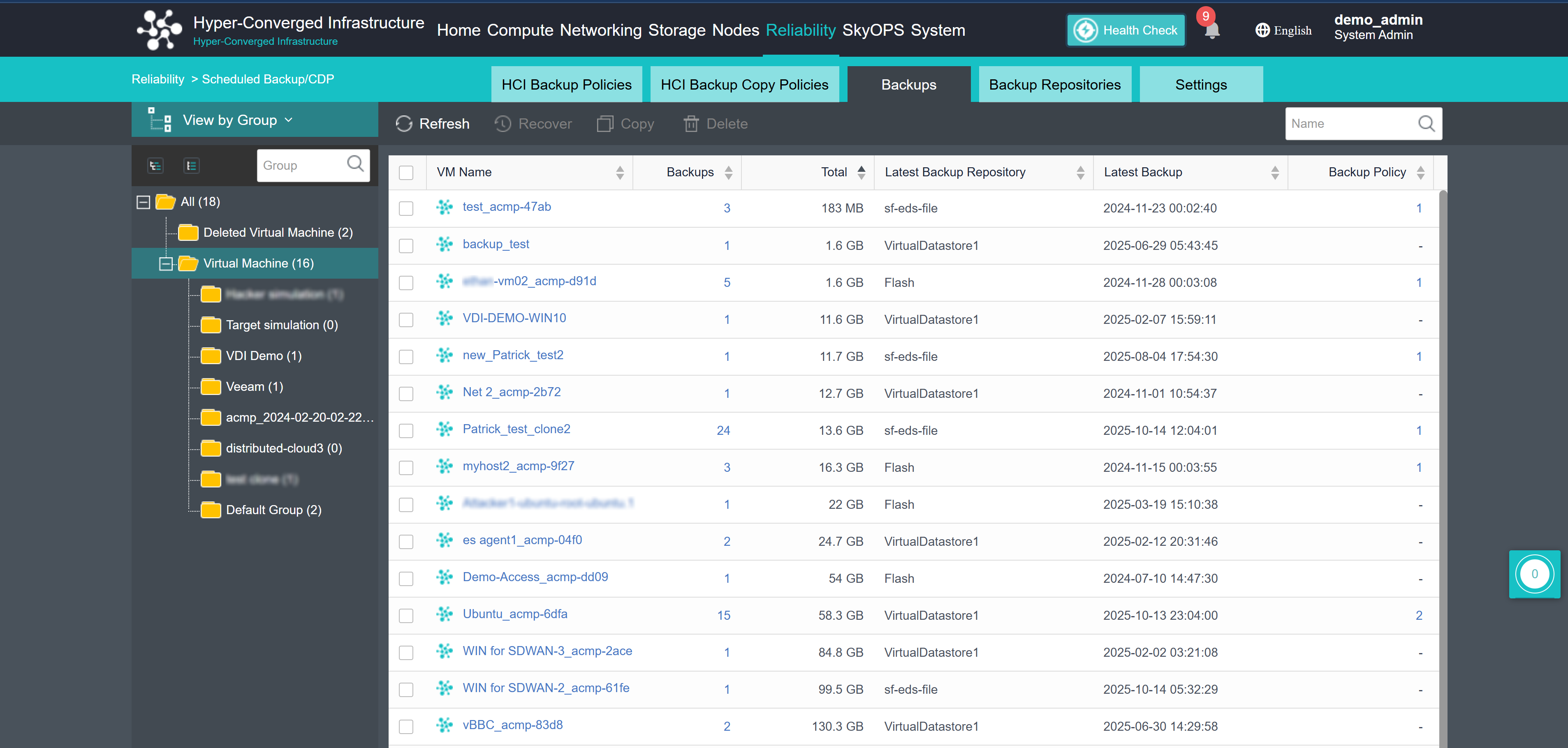The image size is (1568, 748).
Task: Tick the checkbox for backup_test row
Action: point(406,246)
